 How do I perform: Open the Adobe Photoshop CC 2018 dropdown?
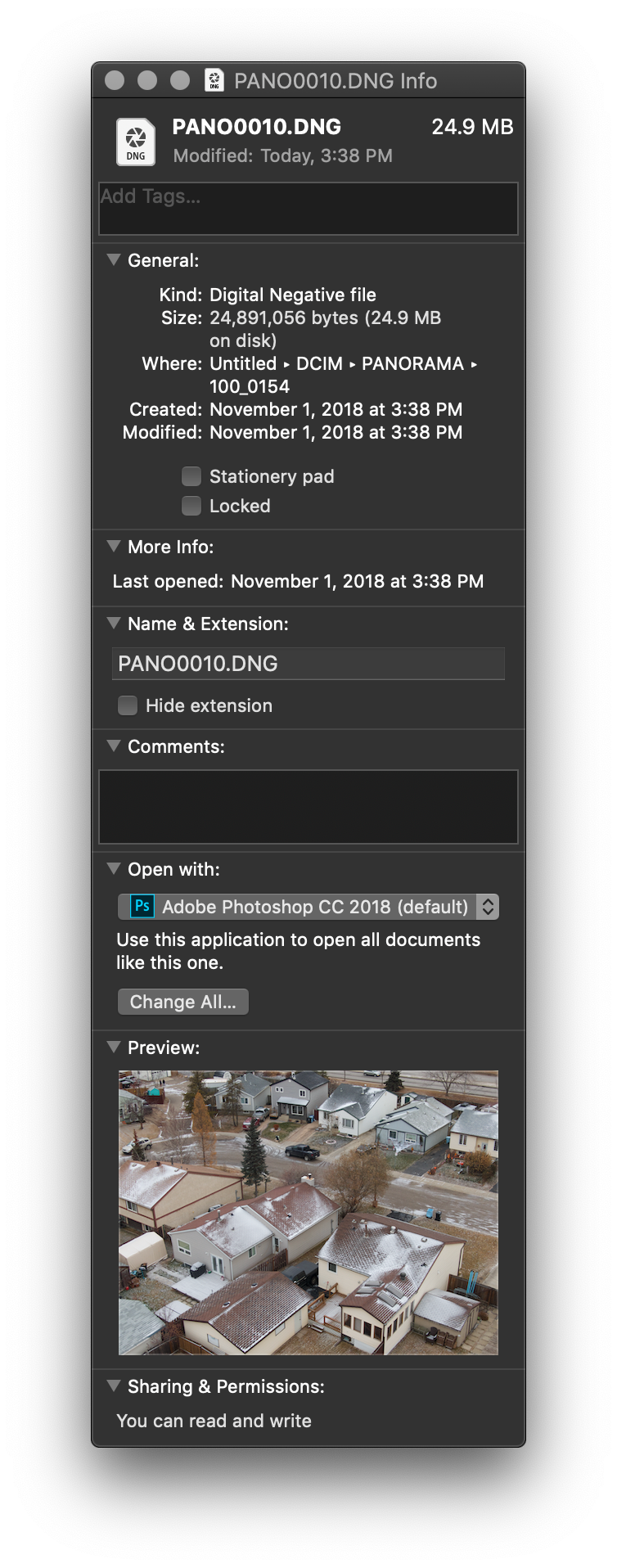click(x=308, y=907)
